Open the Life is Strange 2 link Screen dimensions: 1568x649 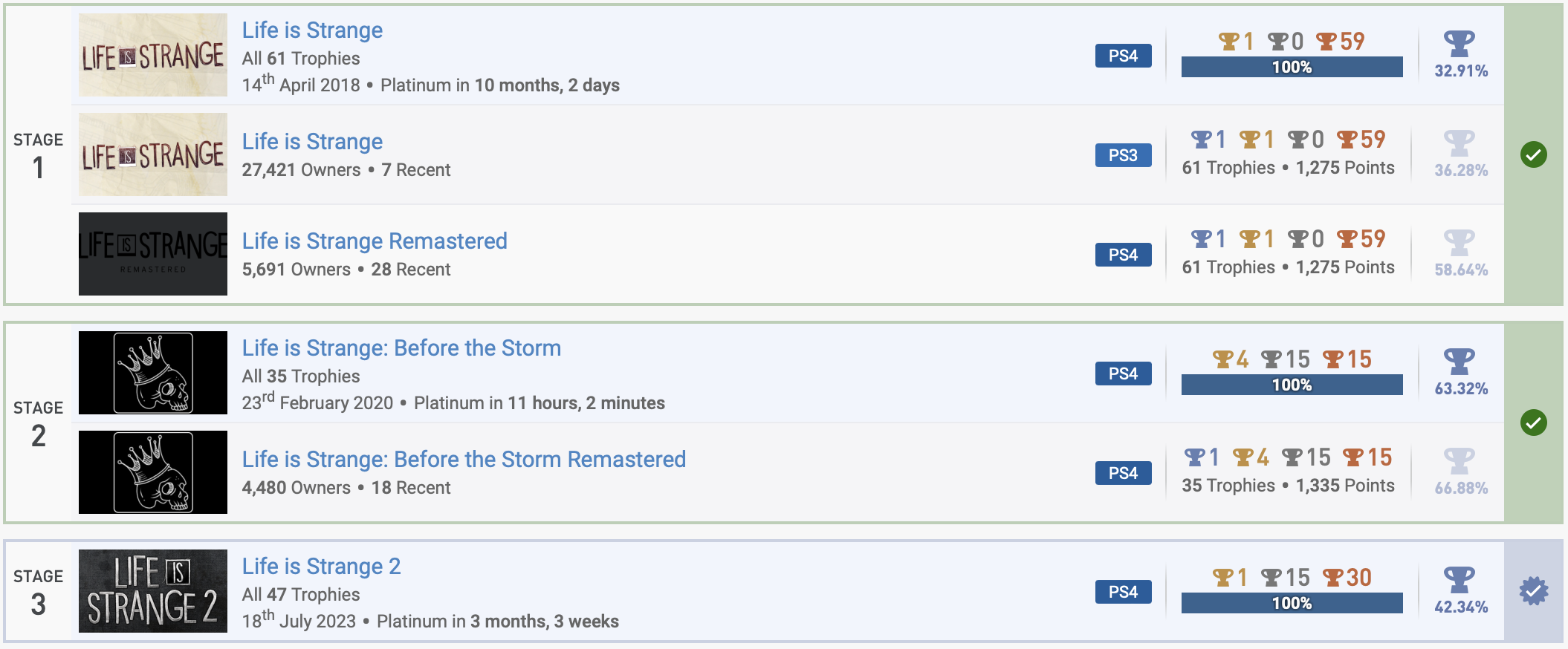tap(321, 567)
